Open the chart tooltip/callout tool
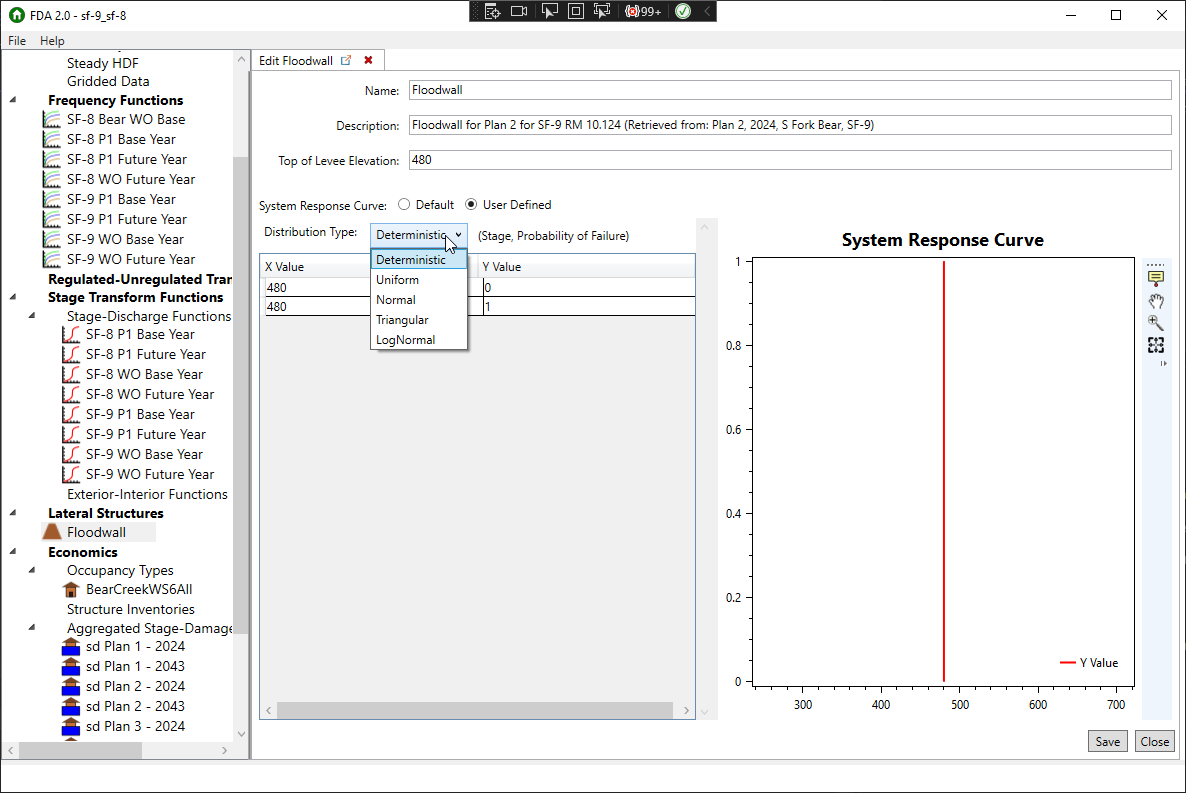Viewport: 1186px width, 793px height. pyautogui.click(x=1156, y=277)
